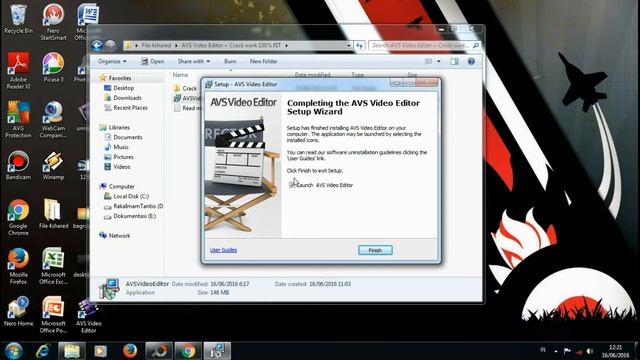Click AVS Video Editor folder breadcrumb
Screen dimensions: 640x360
pyautogui.click(x=231, y=45)
